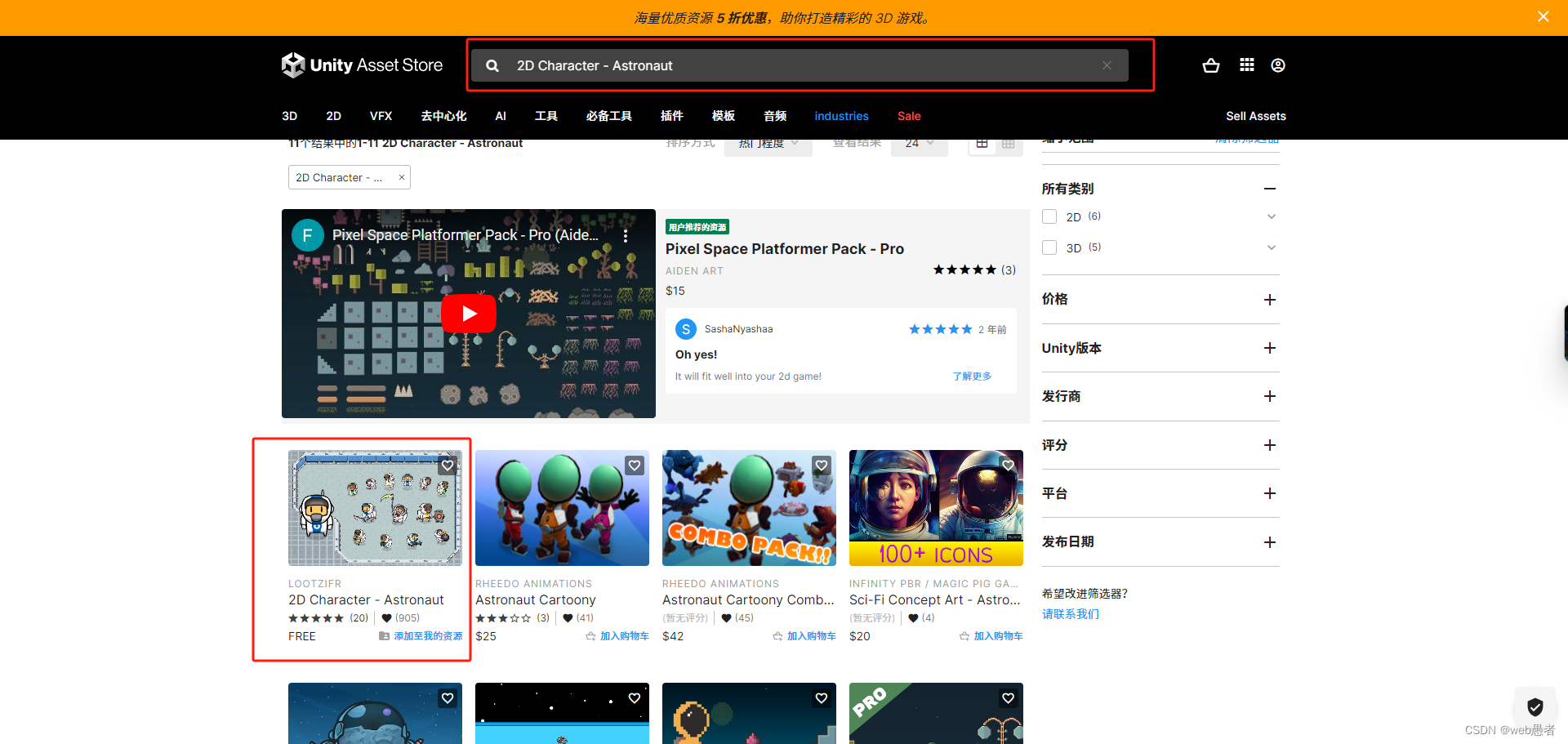Image resolution: width=1568 pixels, height=744 pixels.
Task: Open the 热门程度 sort dropdown
Action: (768, 142)
